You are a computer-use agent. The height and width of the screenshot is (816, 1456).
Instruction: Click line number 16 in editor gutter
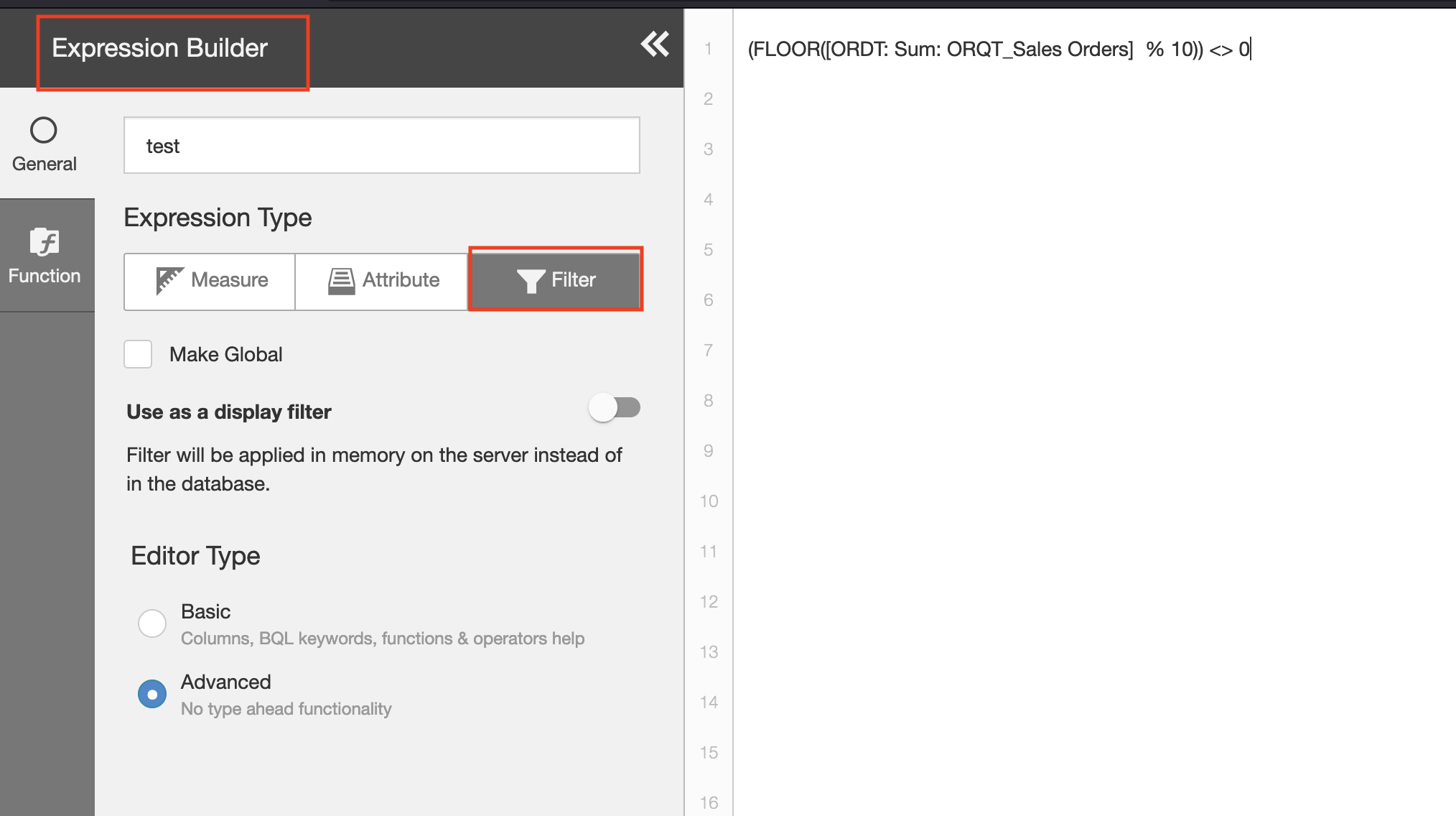tap(709, 803)
